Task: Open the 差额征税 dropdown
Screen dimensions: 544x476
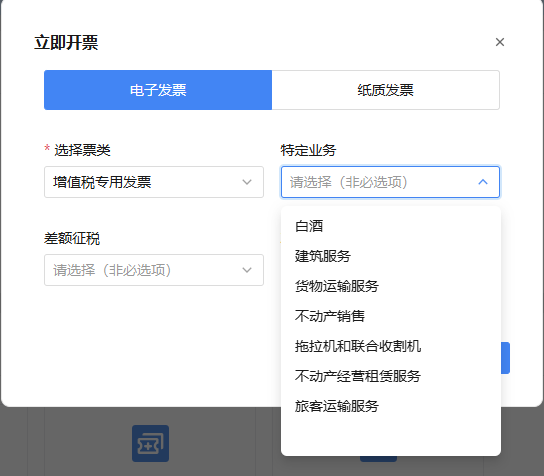Action: pos(154,270)
